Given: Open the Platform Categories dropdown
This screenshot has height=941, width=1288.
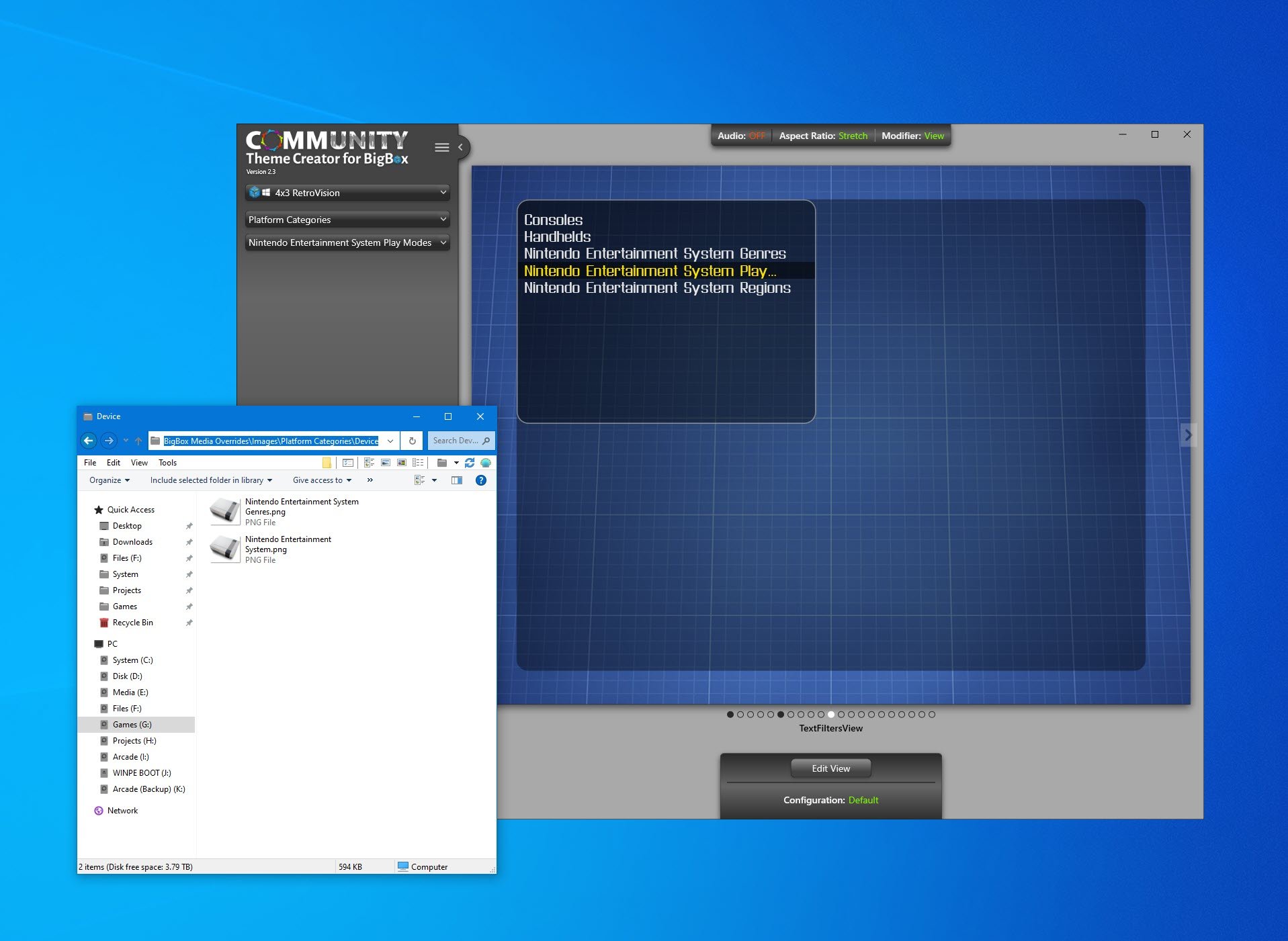Looking at the screenshot, I should coord(347,220).
